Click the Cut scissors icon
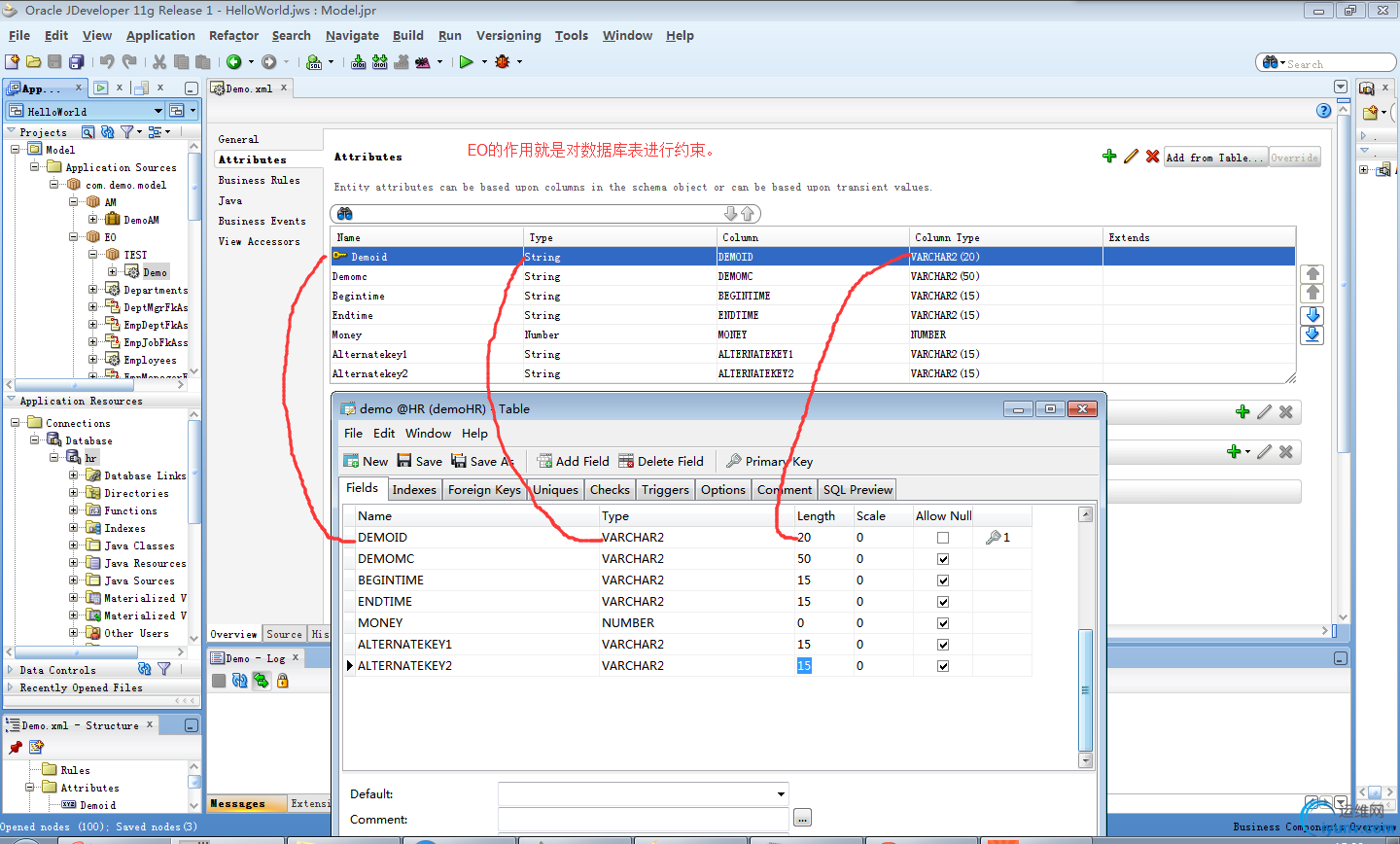 coord(159,61)
